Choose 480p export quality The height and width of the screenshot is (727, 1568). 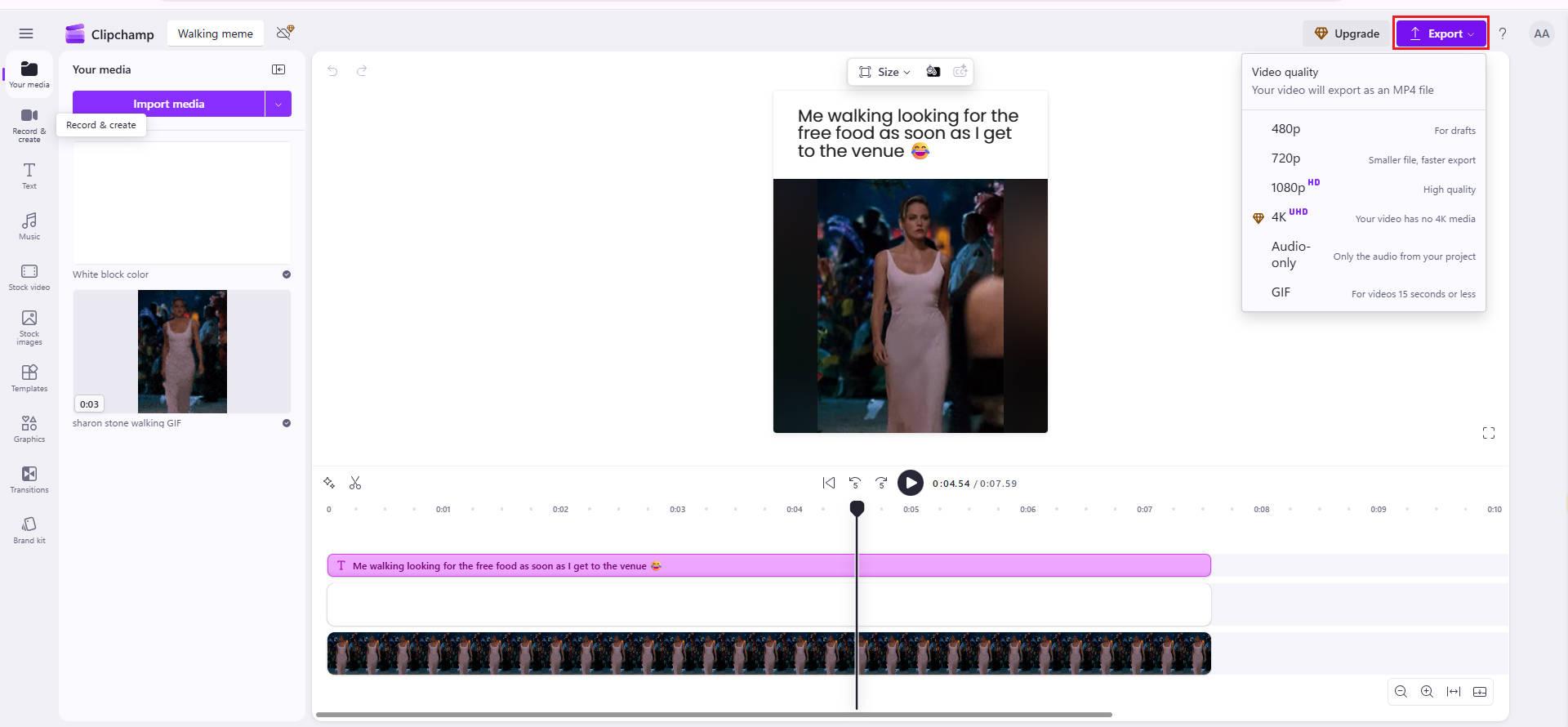(1364, 129)
